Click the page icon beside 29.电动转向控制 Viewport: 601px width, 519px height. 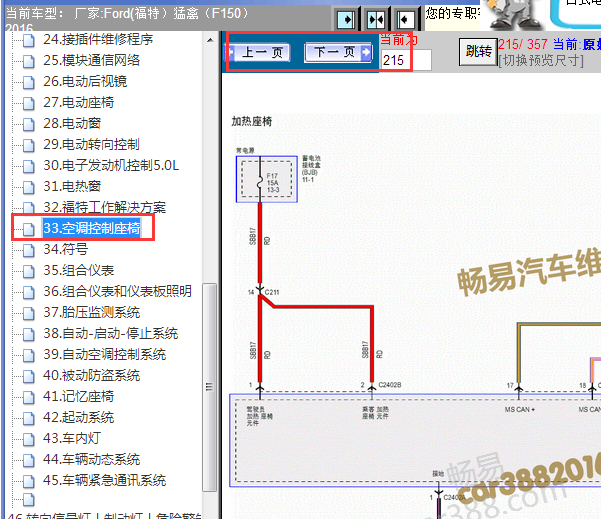(x=28, y=145)
